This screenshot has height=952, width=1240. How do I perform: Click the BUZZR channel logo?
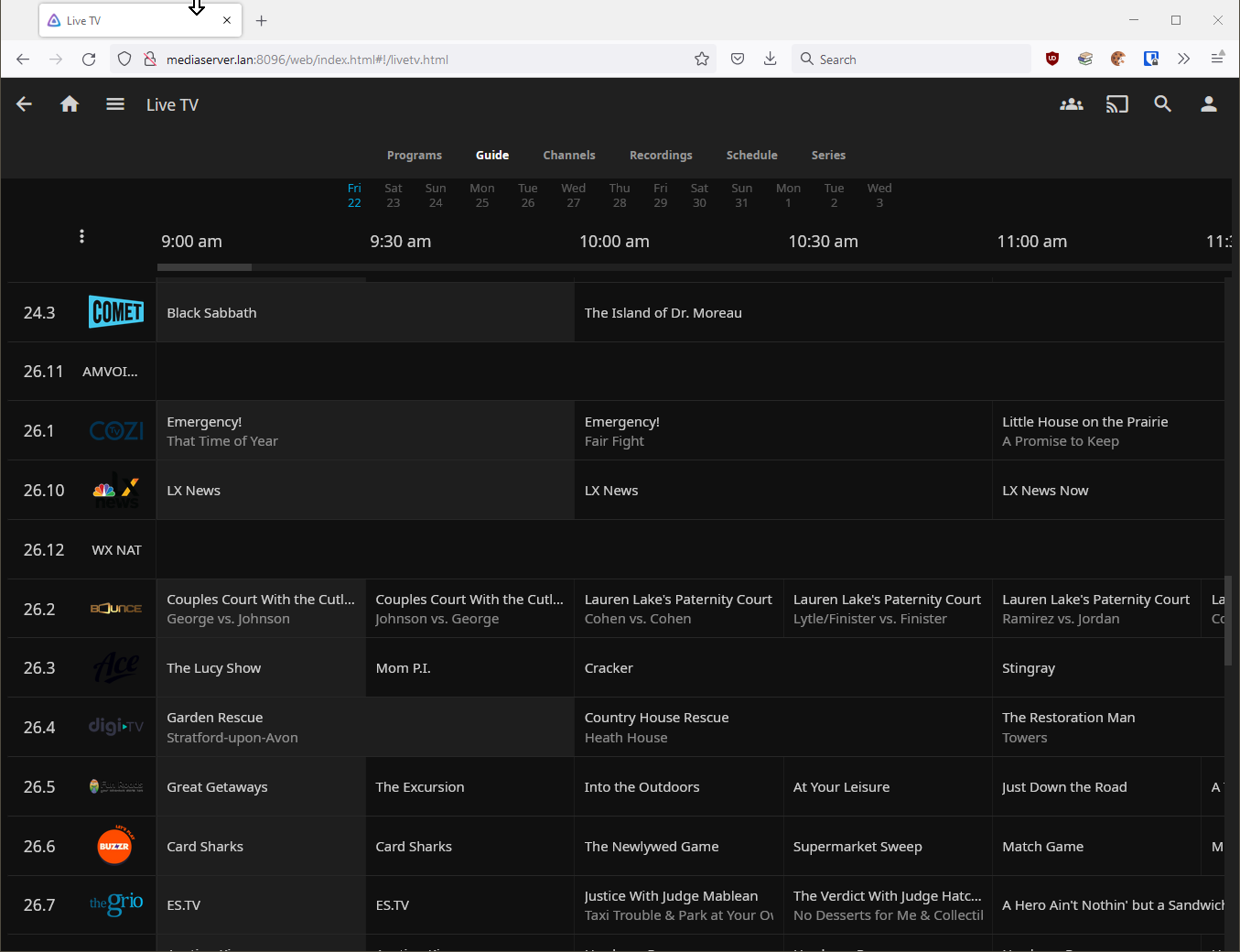click(115, 845)
